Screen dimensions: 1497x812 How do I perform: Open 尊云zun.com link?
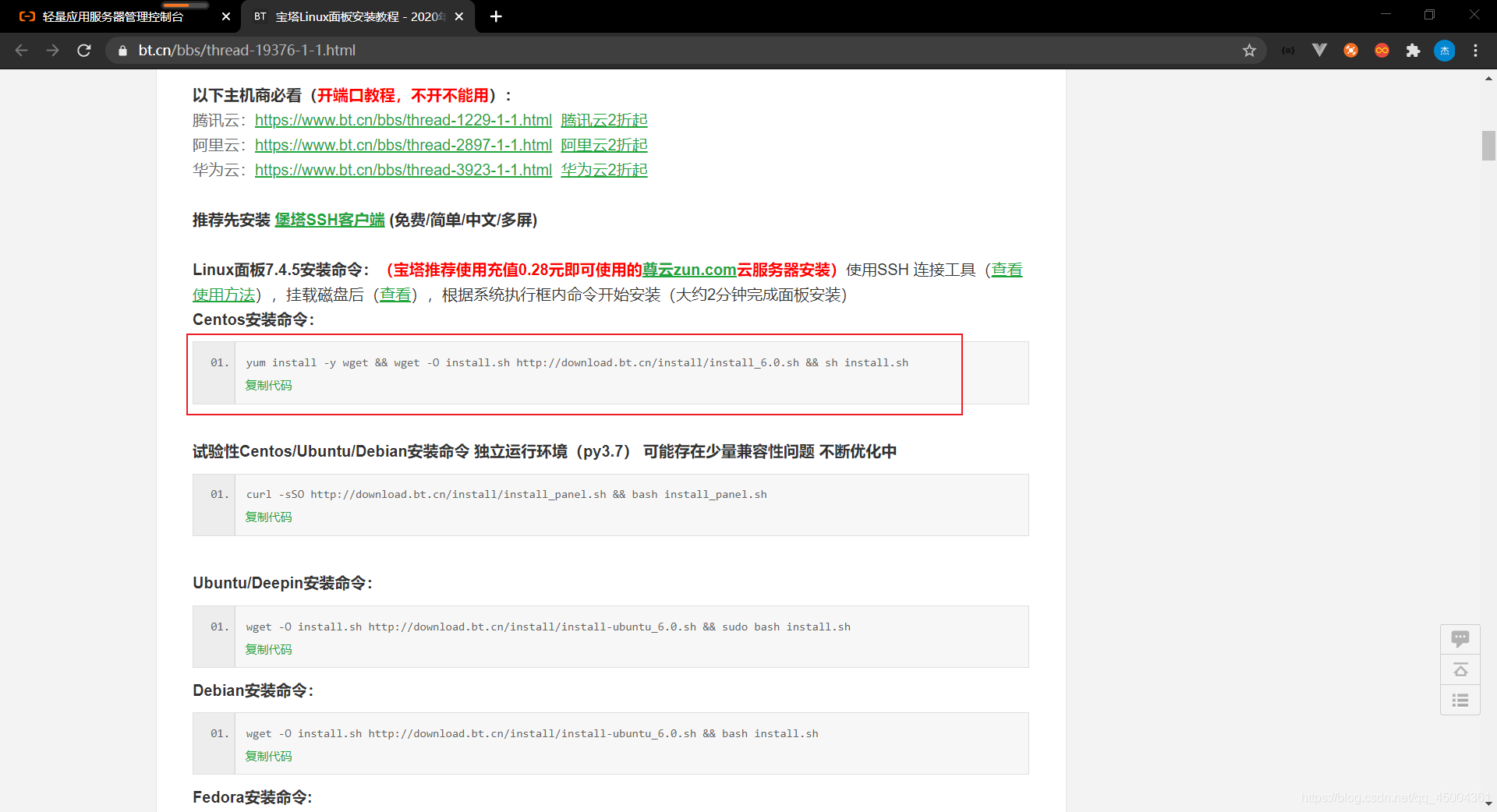coord(689,270)
